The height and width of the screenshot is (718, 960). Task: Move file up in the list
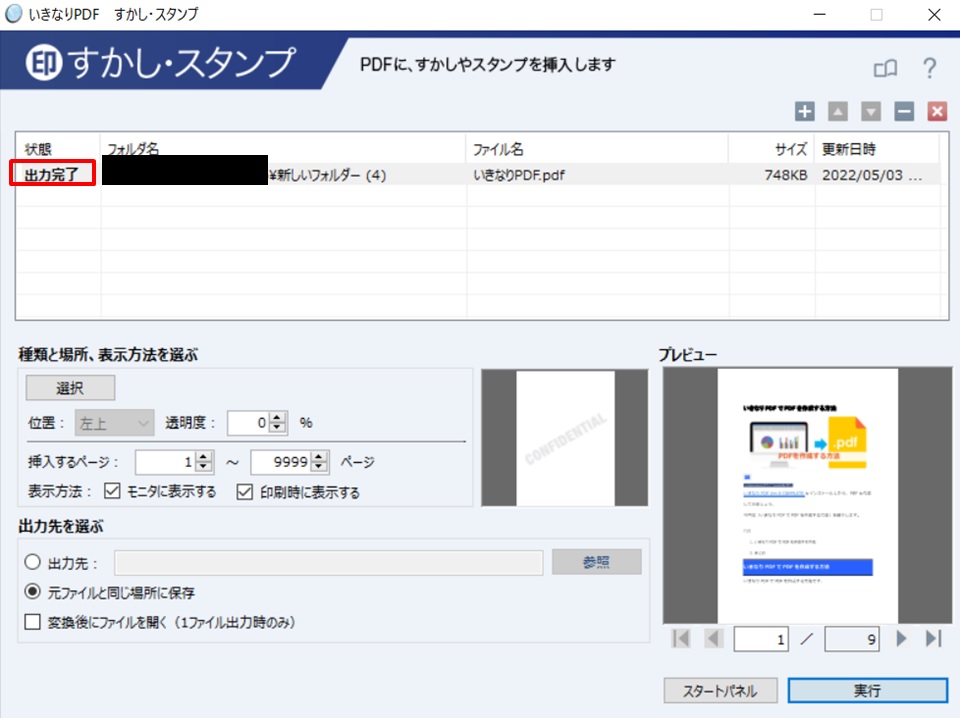click(838, 111)
